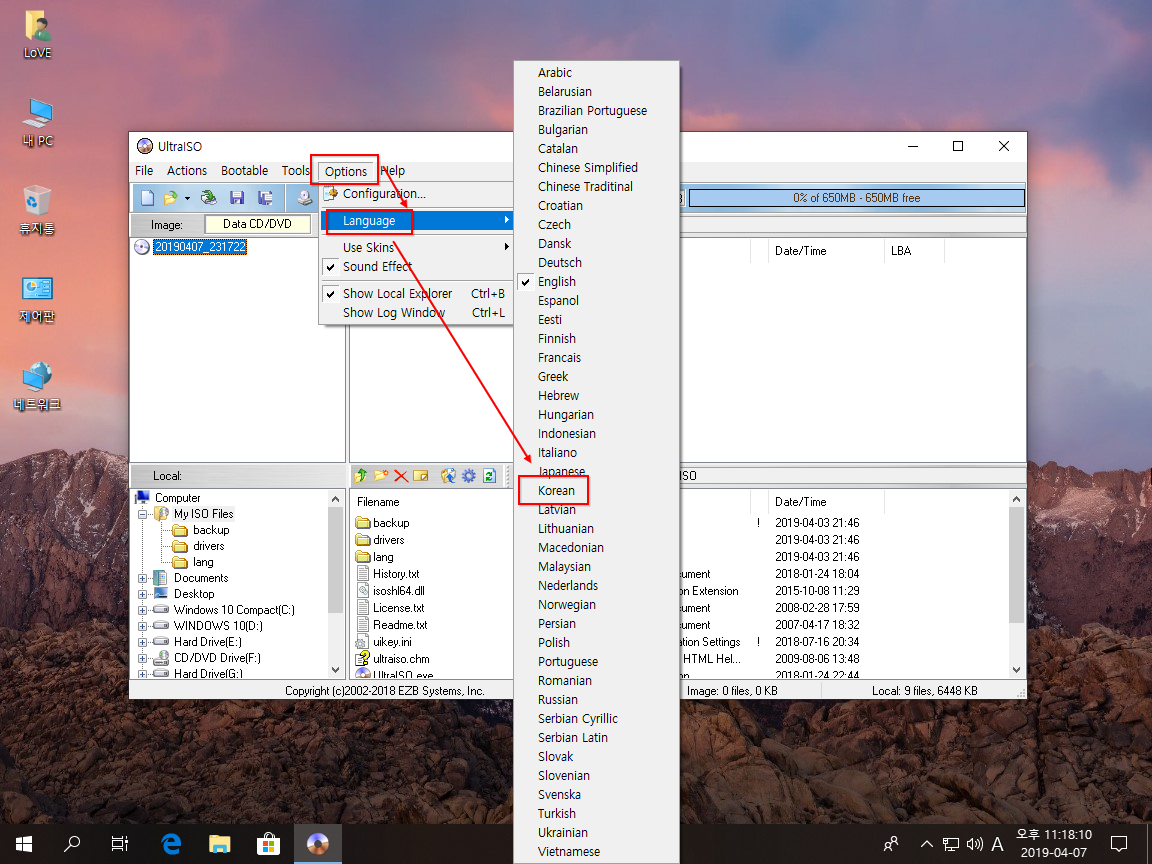Click local tree scrollbar down arrow
The width and height of the screenshot is (1152, 864).
(336, 670)
